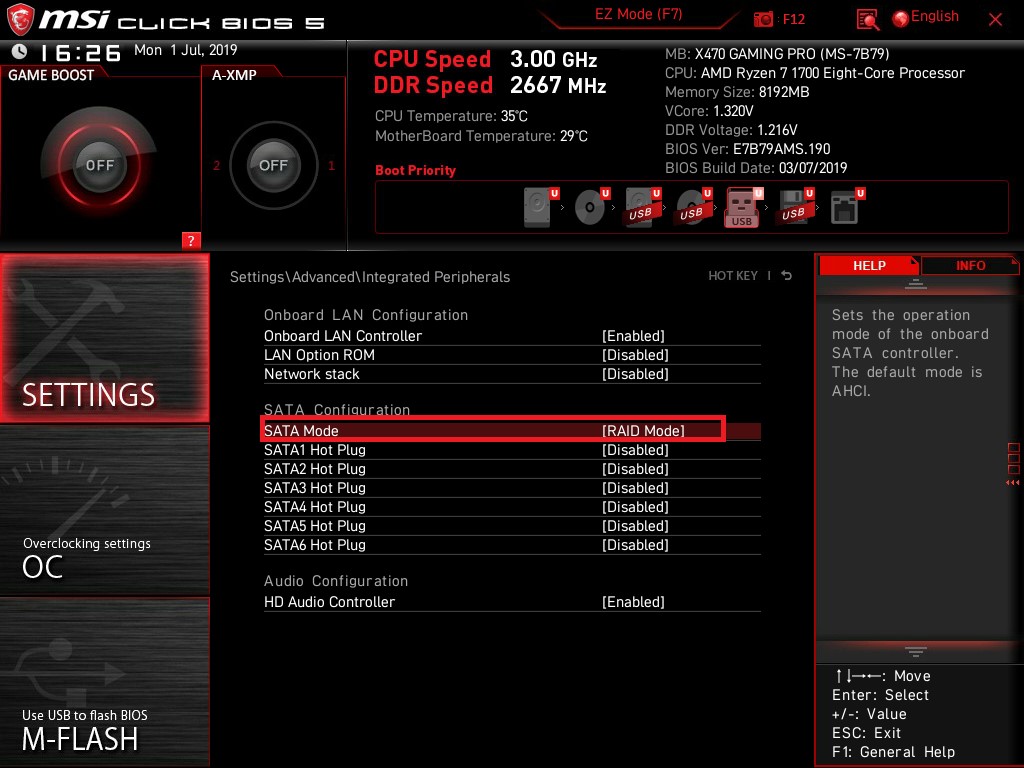Click the back arrow next to Hot Key

pos(787,276)
